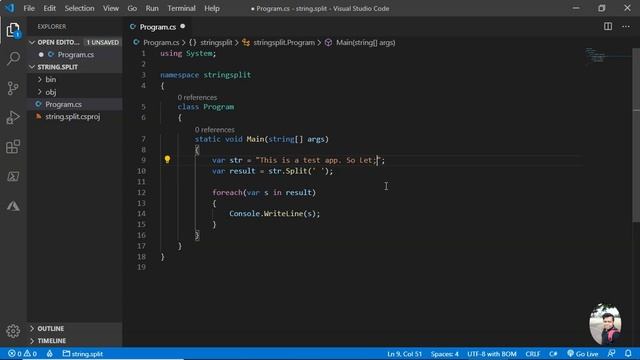This screenshot has width=640, height=360.
Task: Open the Help menu
Action: tap(212, 8)
